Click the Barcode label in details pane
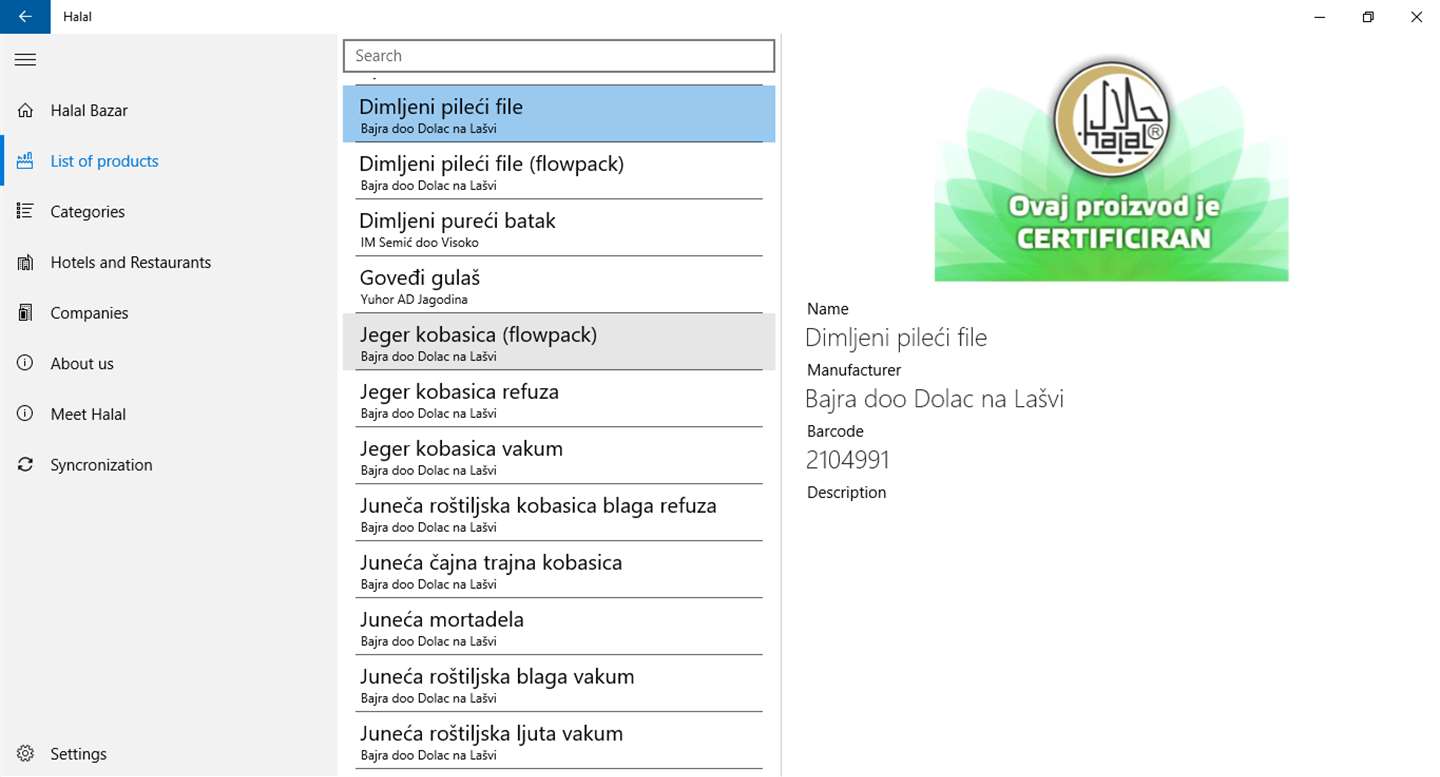Image resolution: width=1440 pixels, height=777 pixels. (x=835, y=431)
